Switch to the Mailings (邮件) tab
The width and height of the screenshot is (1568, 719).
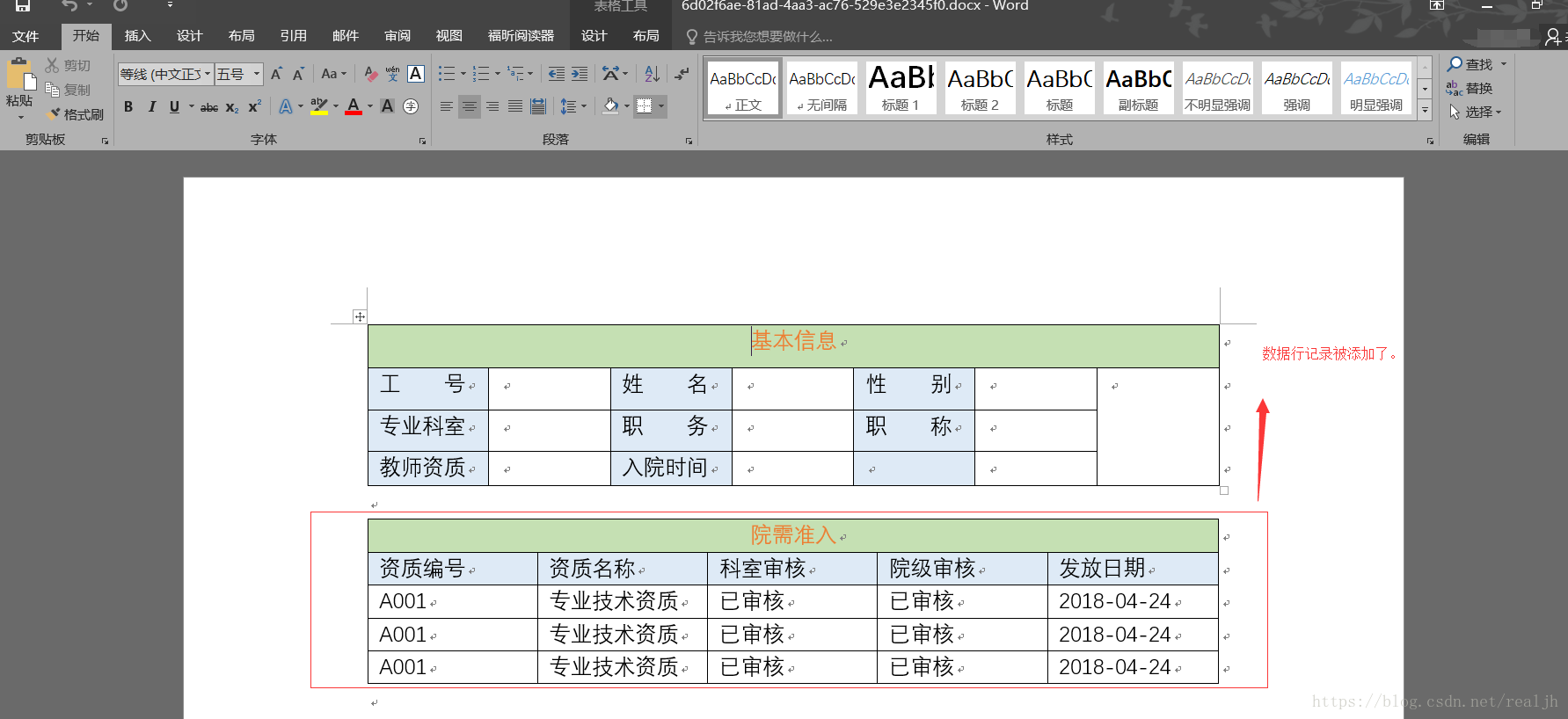(346, 36)
